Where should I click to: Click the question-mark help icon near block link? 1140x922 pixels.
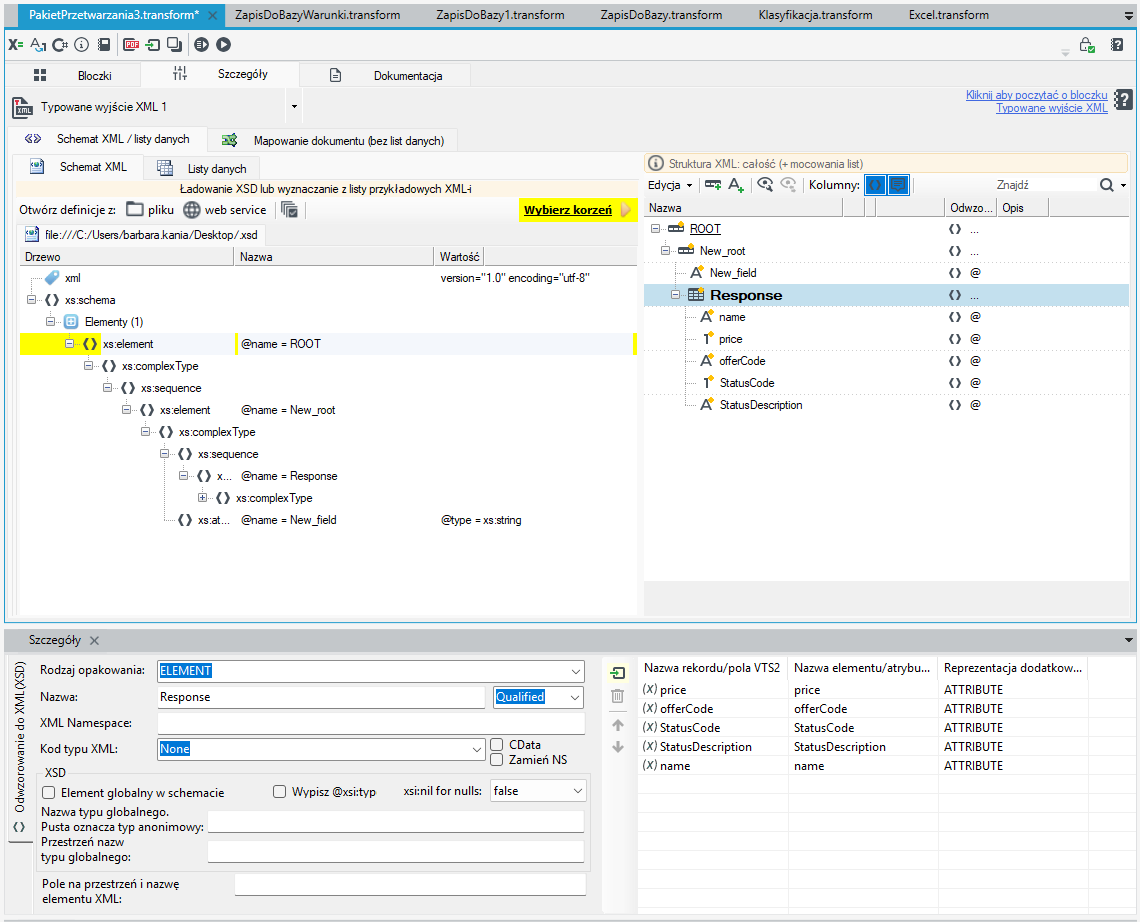(1123, 100)
